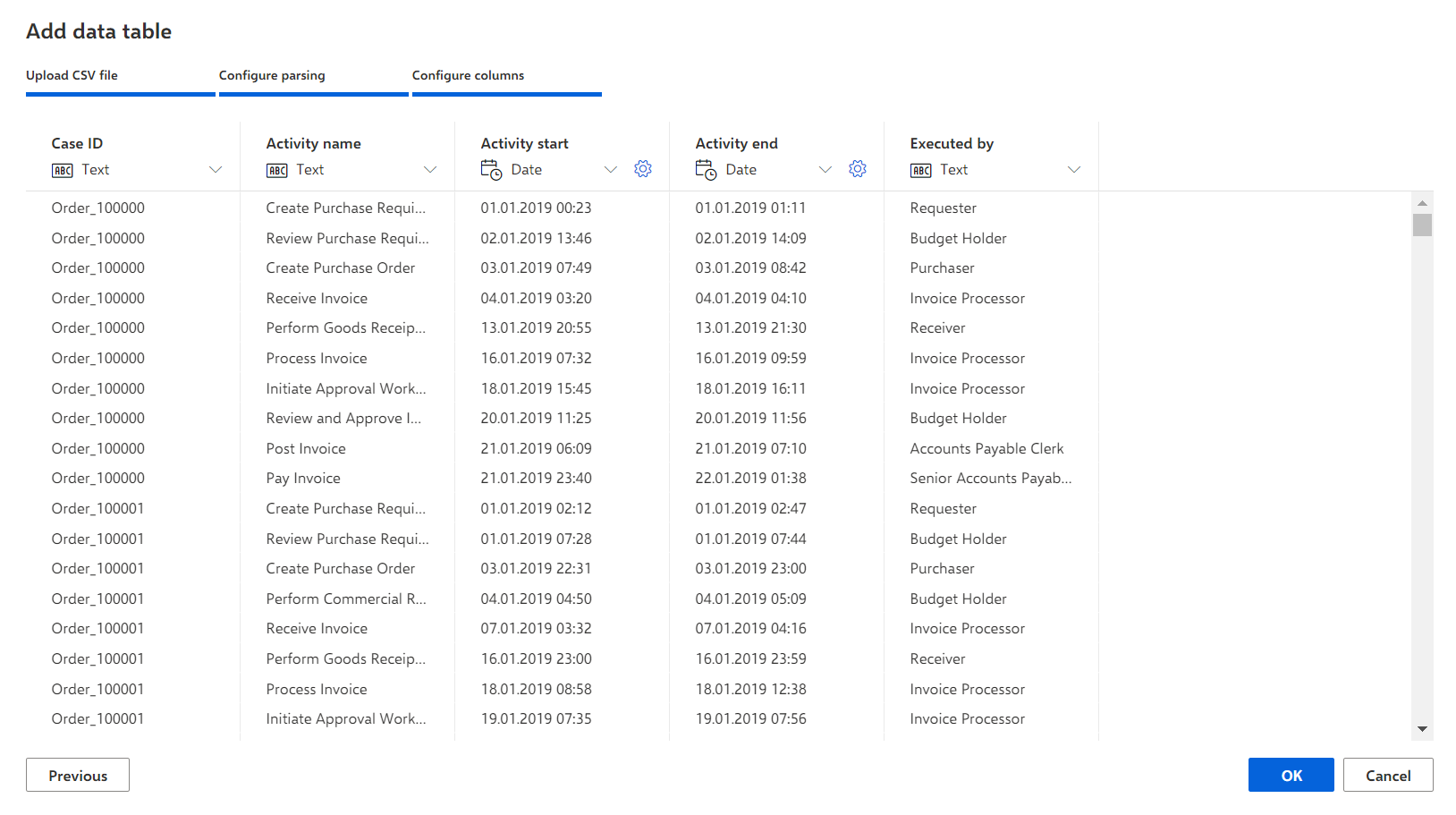Click 'Order_100000' in the Pay Invoice row
Image resolution: width=1456 pixels, height=815 pixels.
click(x=97, y=478)
